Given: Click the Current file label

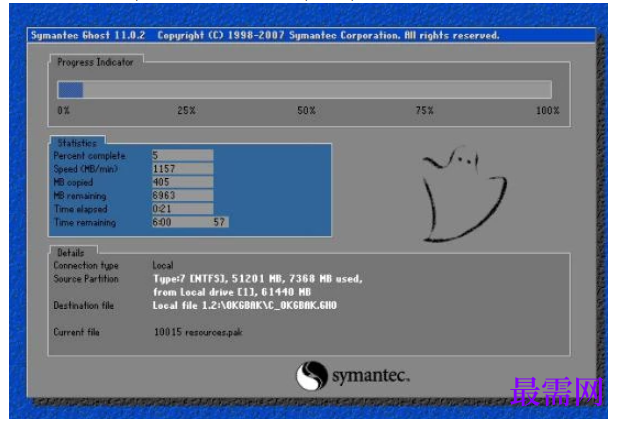Looking at the screenshot, I should tap(77, 332).
